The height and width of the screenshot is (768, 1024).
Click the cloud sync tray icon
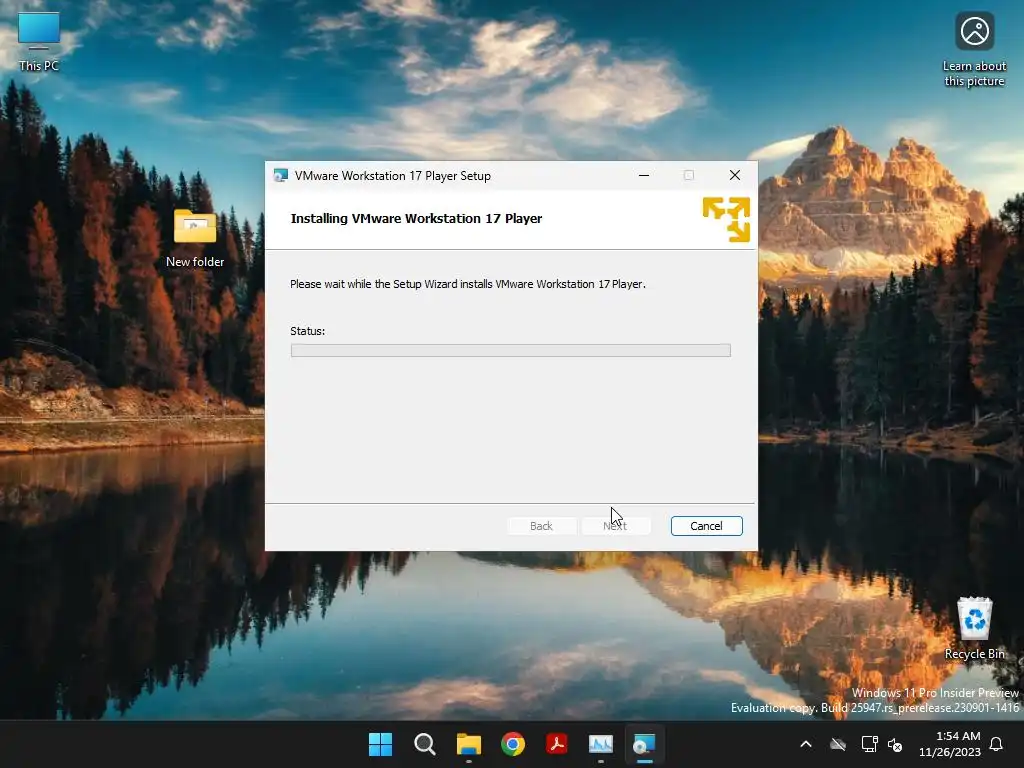point(838,744)
